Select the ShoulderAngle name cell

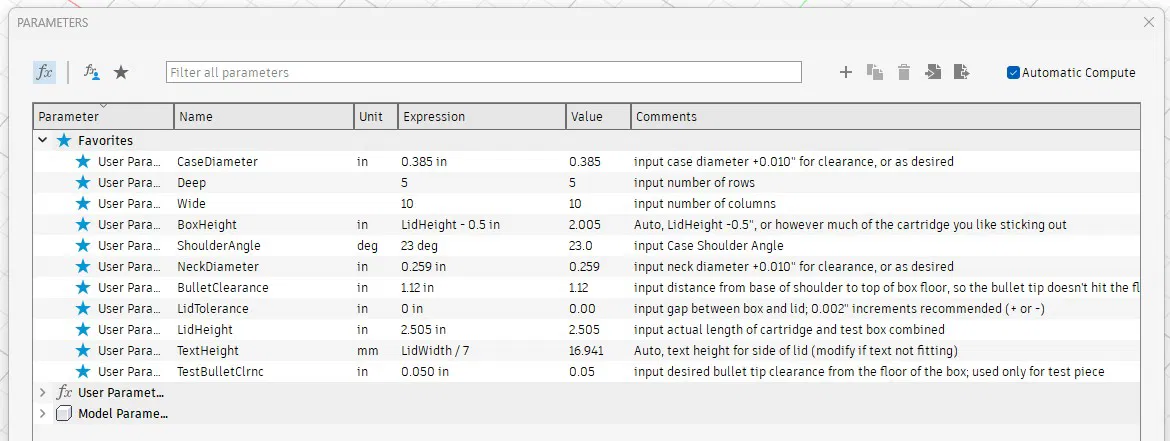[x=219, y=245]
